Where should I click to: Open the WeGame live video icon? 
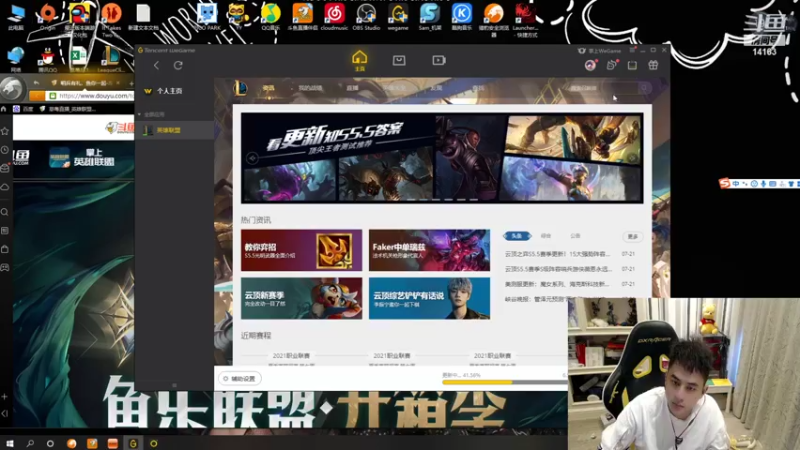[439, 60]
